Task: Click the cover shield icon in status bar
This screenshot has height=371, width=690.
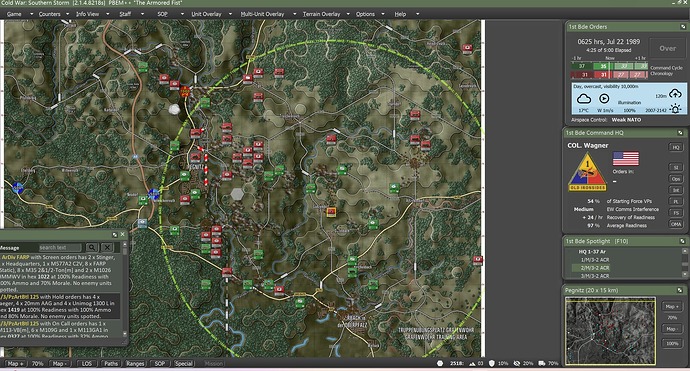Action: [x=492, y=364]
